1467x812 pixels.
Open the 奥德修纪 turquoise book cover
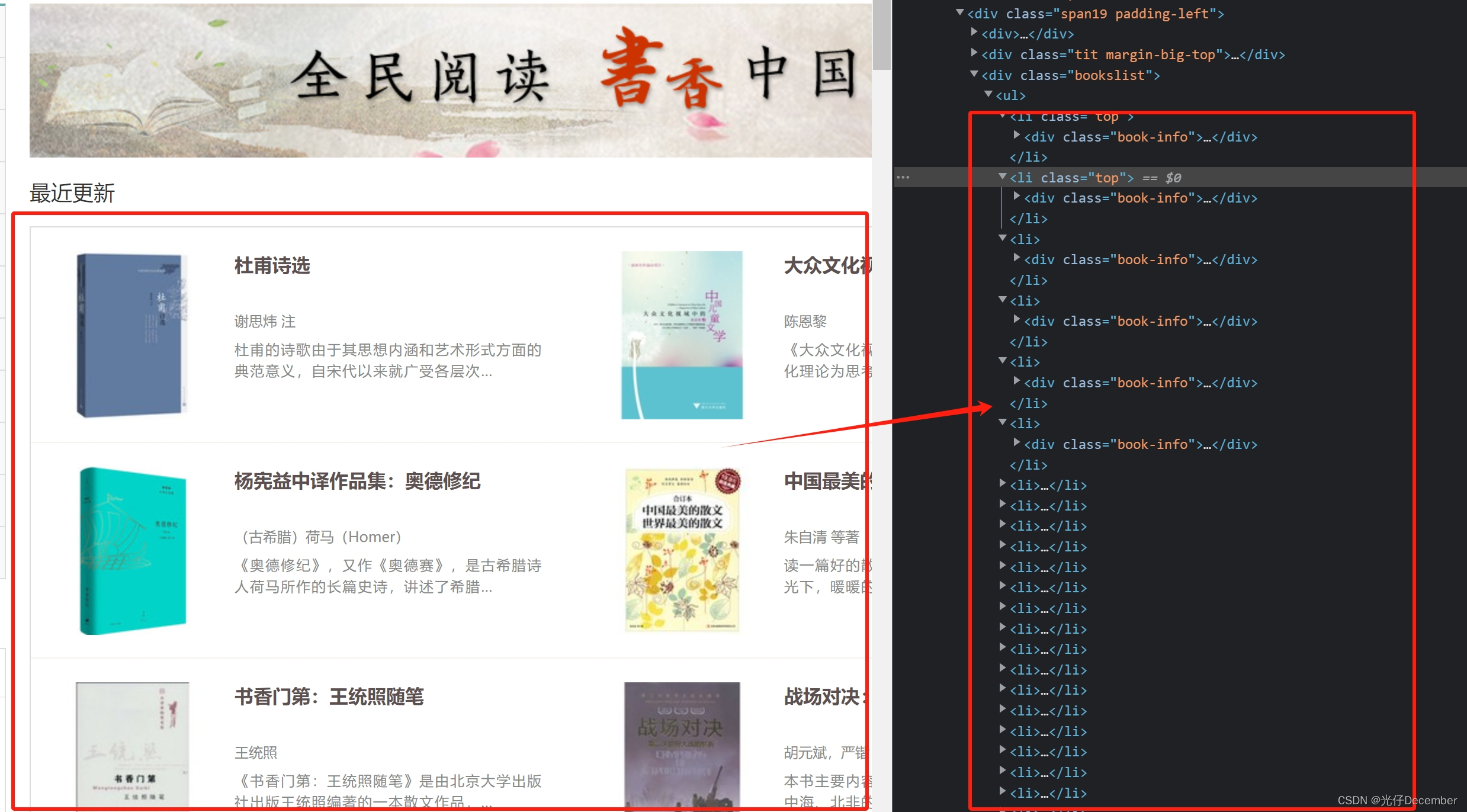(x=133, y=551)
